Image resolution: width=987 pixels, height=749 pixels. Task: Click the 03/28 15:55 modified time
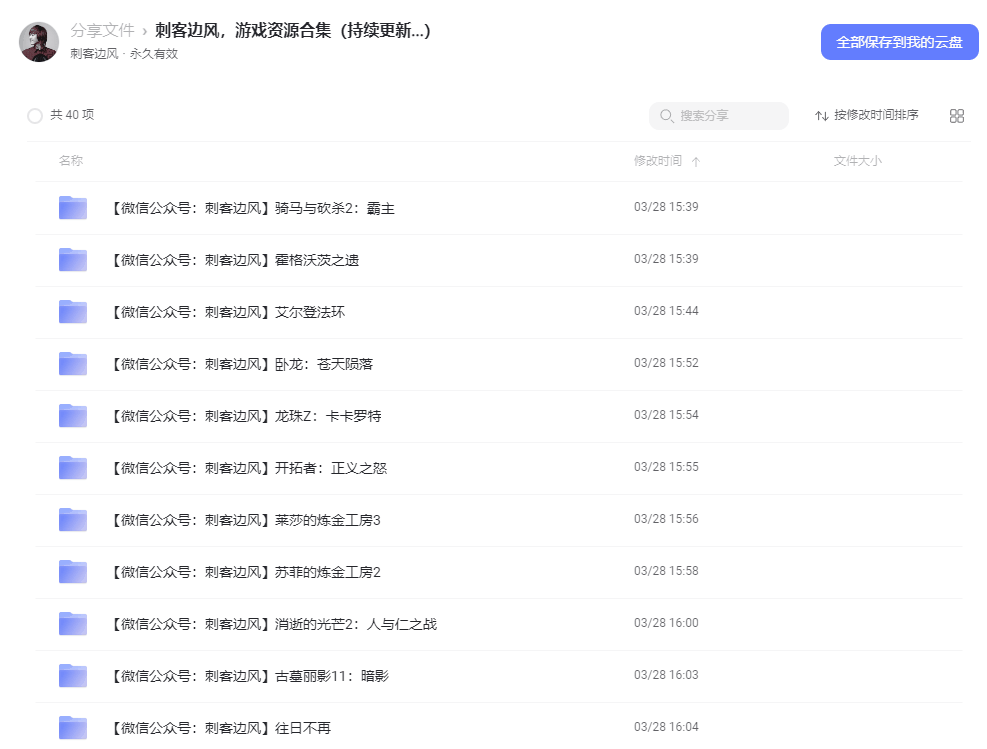[x=666, y=467]
